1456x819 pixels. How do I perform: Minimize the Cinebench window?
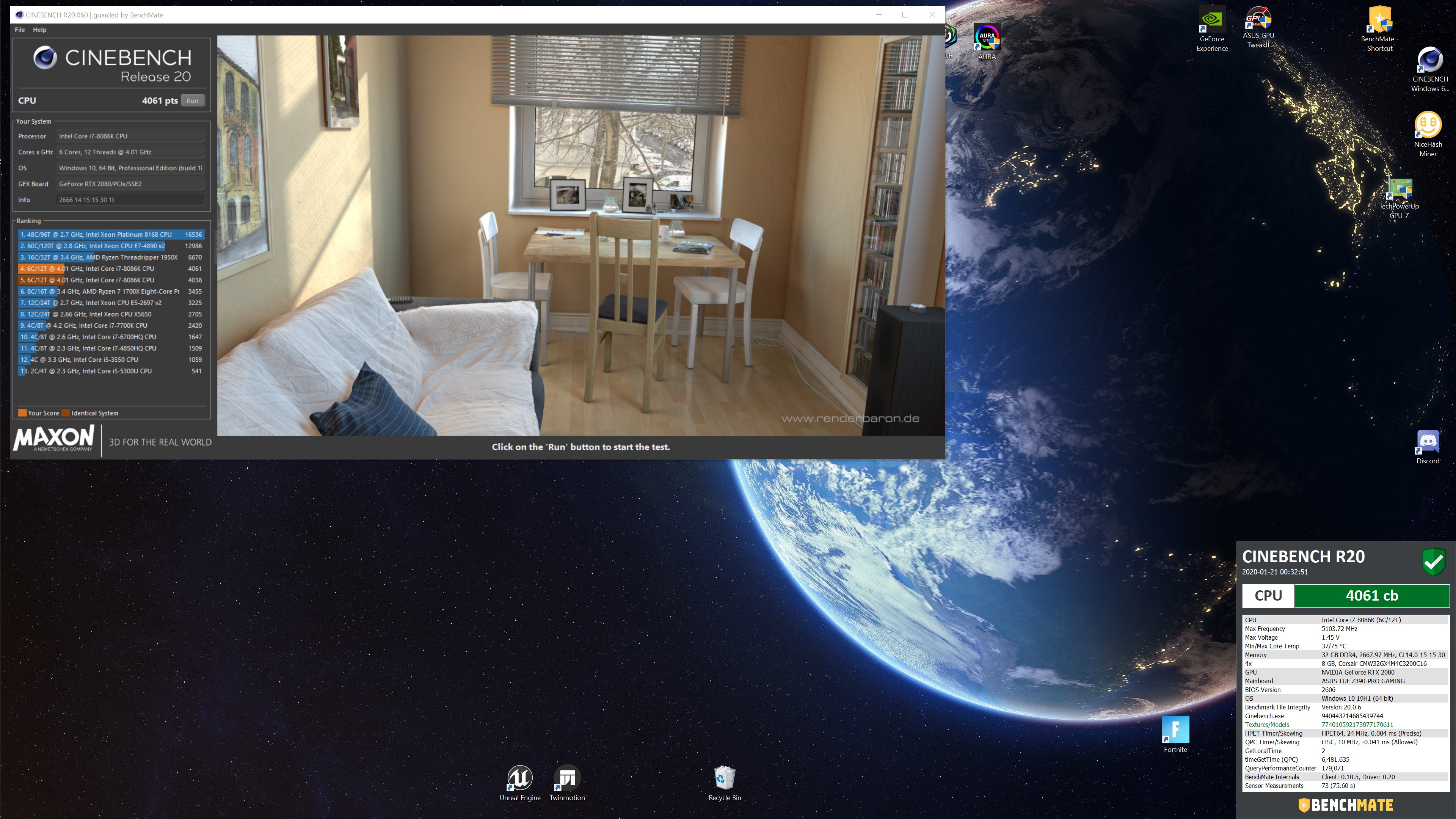(879, 15)
